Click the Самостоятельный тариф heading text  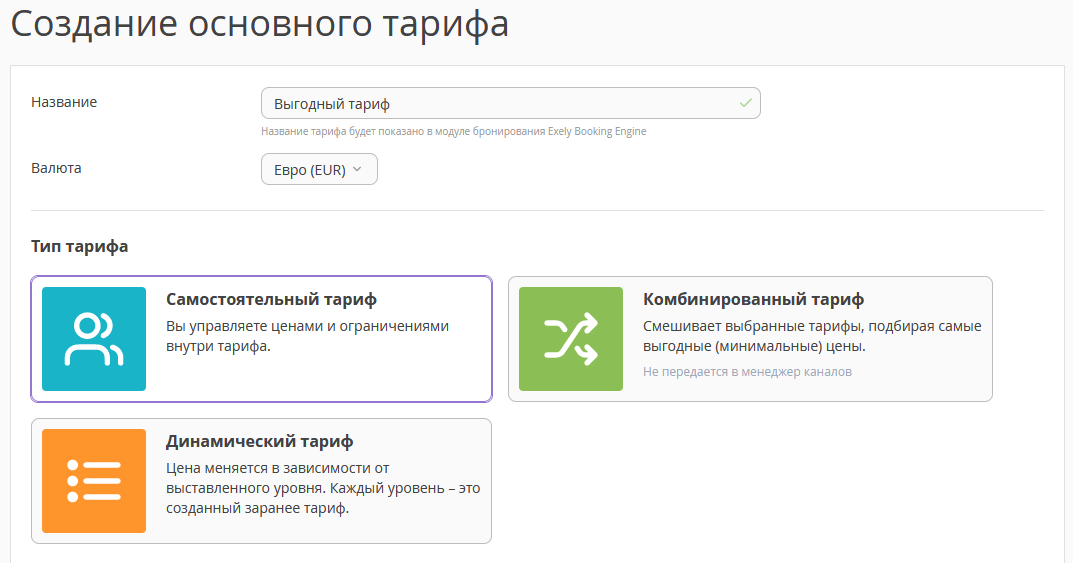pos(271,300)
